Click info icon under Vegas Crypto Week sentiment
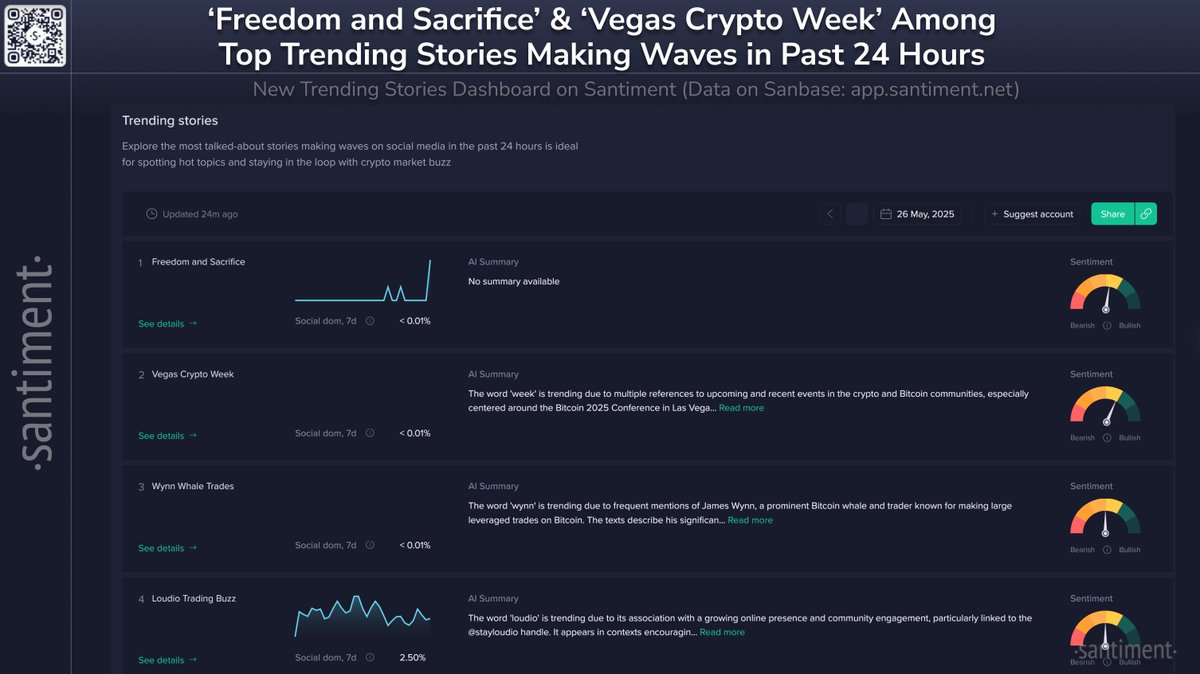The width and height of the screenshot is (1200, 674). point(1106,438)
